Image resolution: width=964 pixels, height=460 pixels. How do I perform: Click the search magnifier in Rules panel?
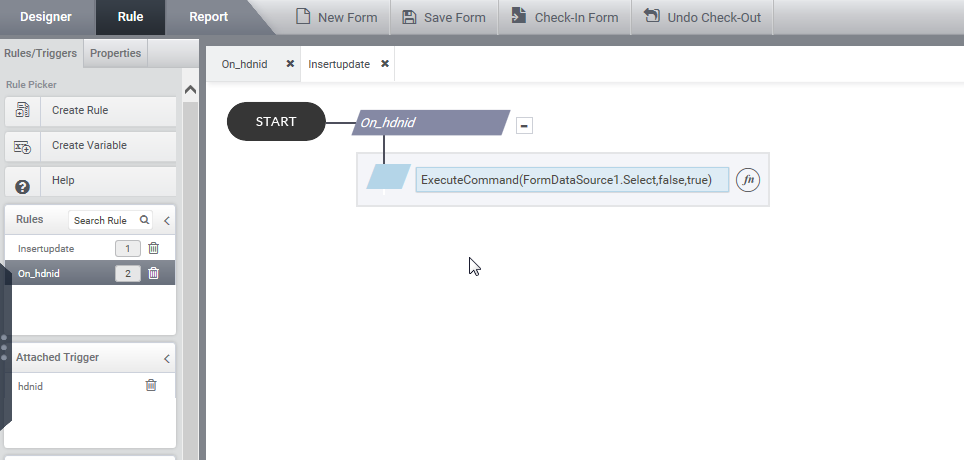tap(144, 220)
